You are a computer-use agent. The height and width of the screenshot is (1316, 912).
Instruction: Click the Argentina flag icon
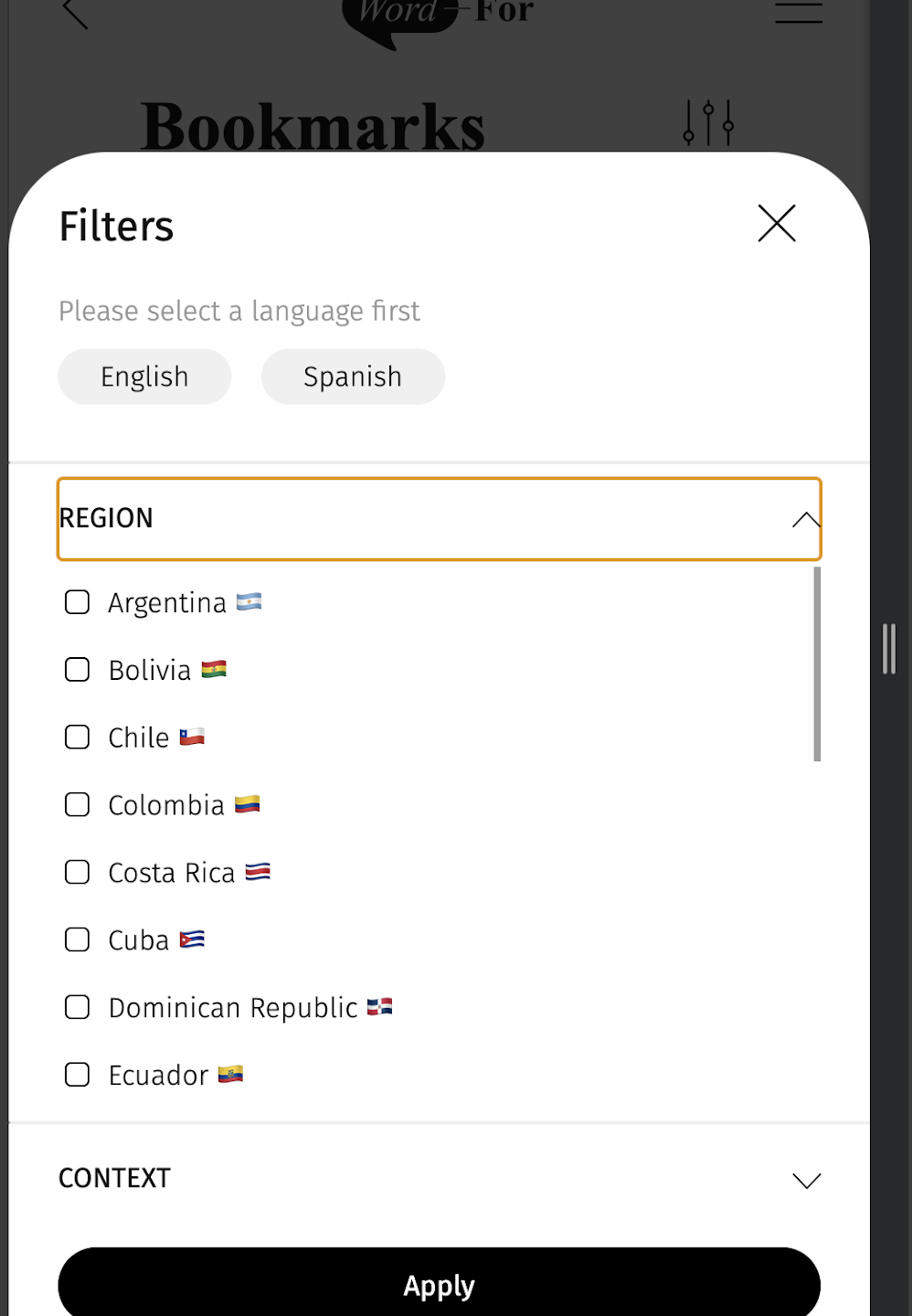249,601
